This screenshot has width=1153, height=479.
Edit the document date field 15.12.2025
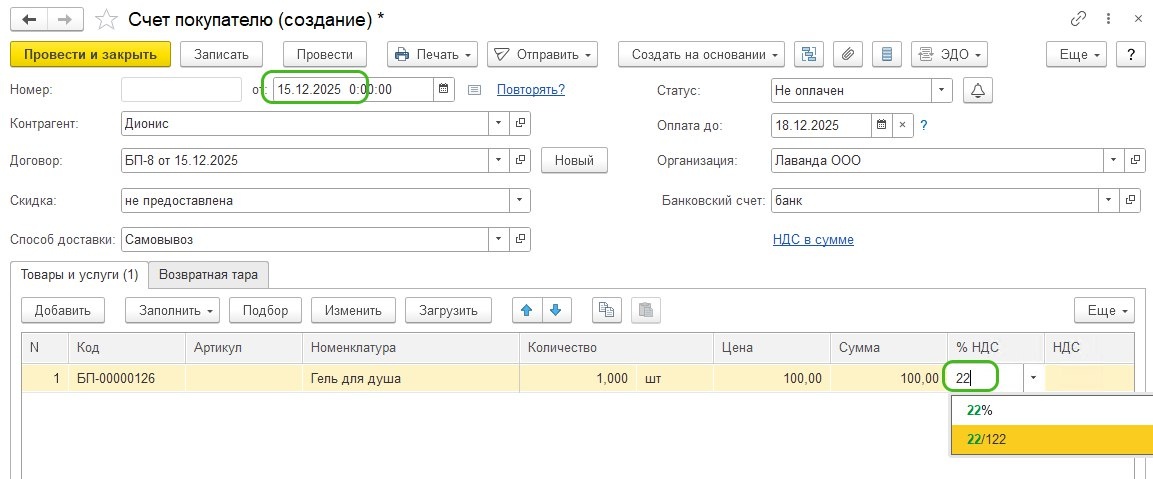pyautogui.click(x=353, y=90)
